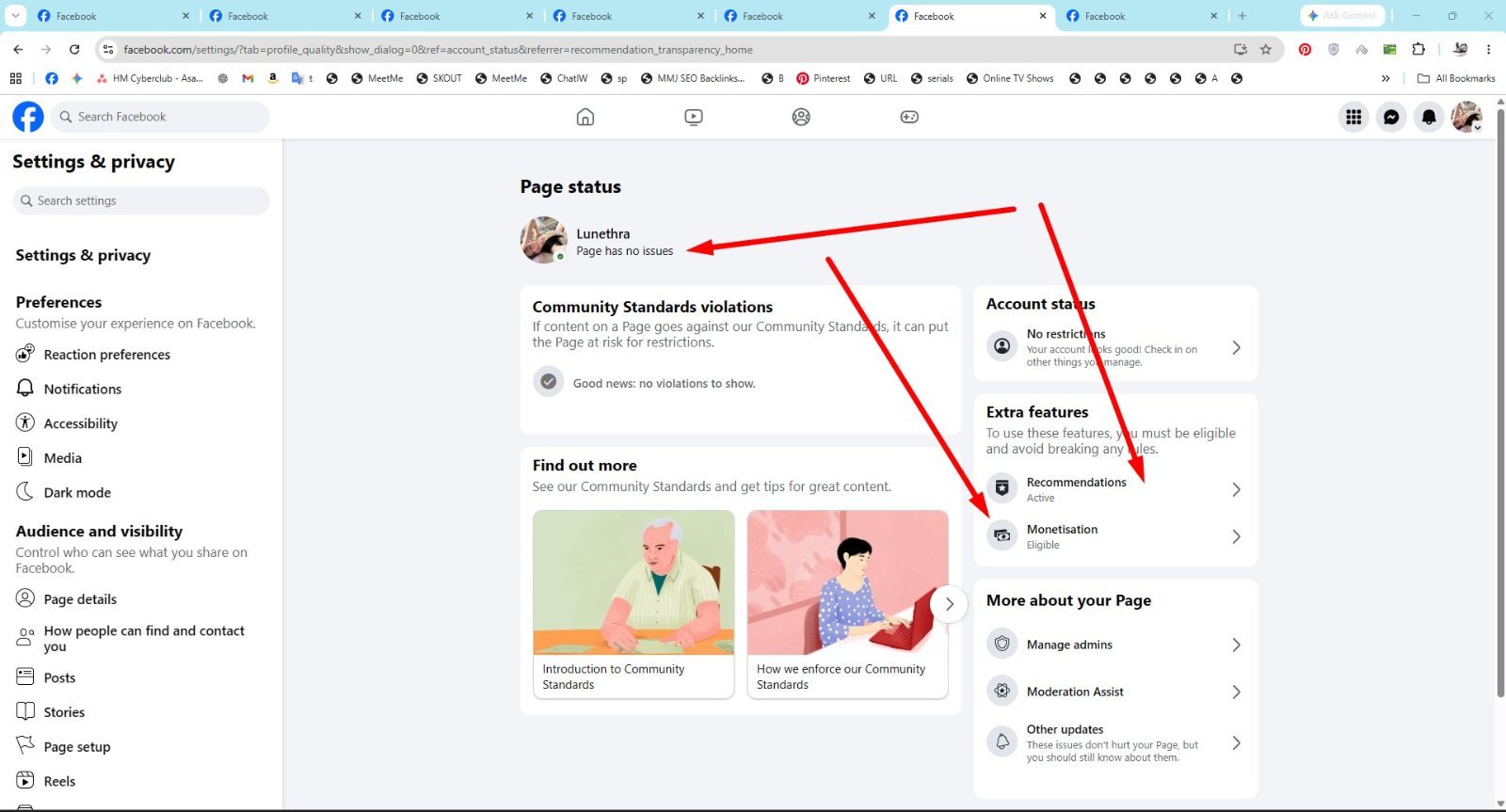Click the Monetisation money icon
This screenshot has width=1506, height=812.
1002,535
